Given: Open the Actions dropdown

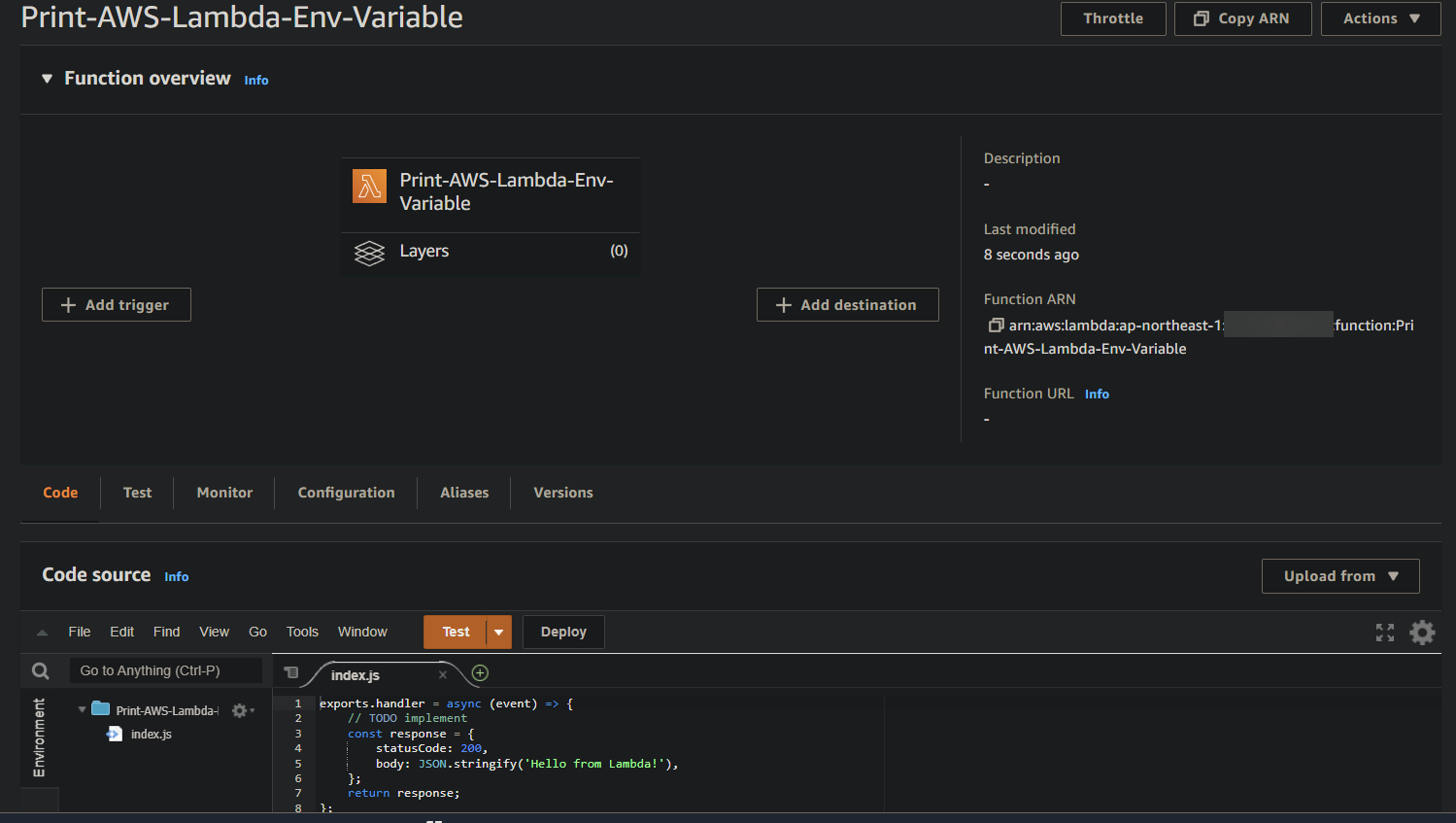Looking at the screenshot, I should click(1380, 18).
